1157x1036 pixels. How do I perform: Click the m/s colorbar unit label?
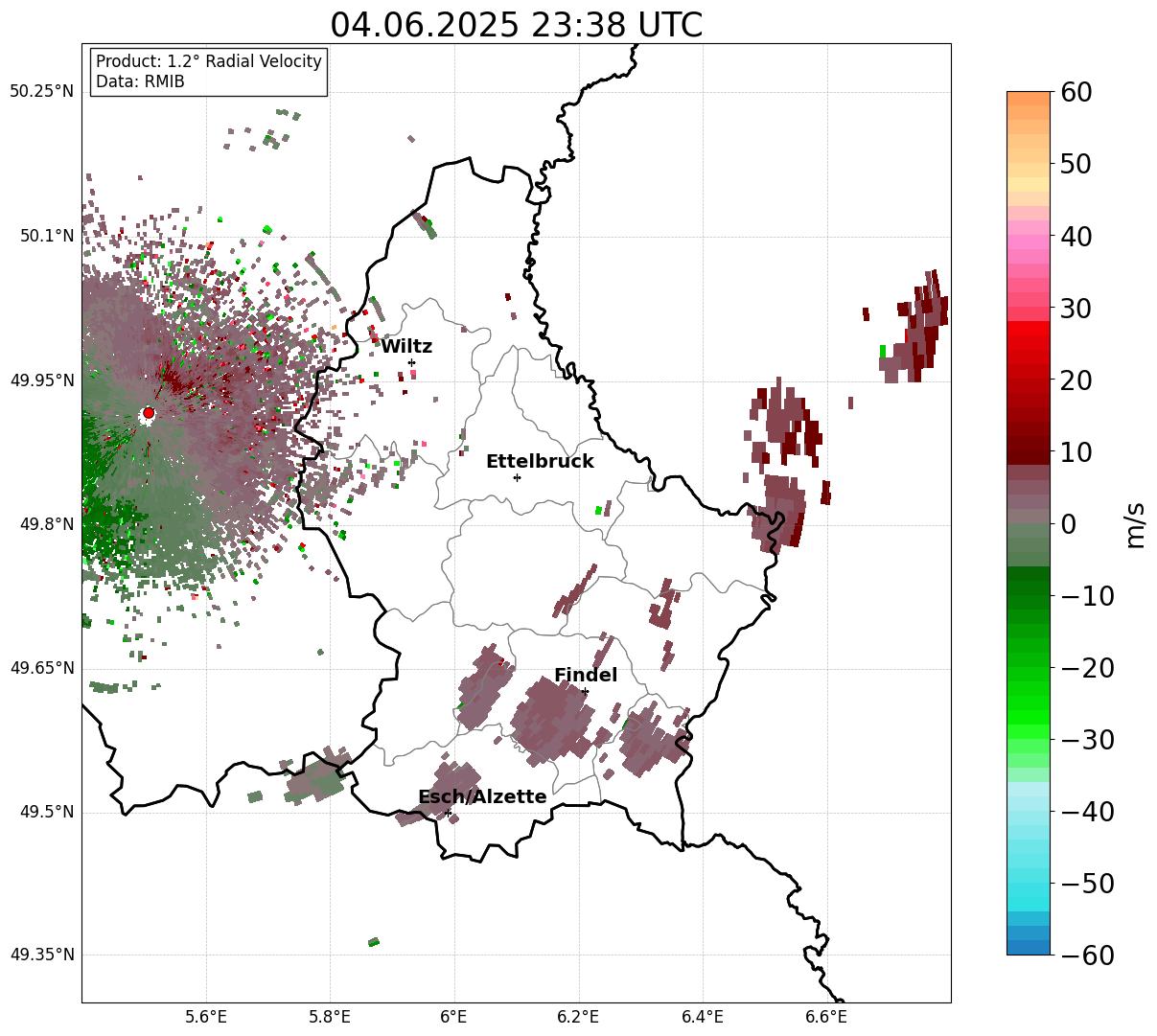[1135, 523]
